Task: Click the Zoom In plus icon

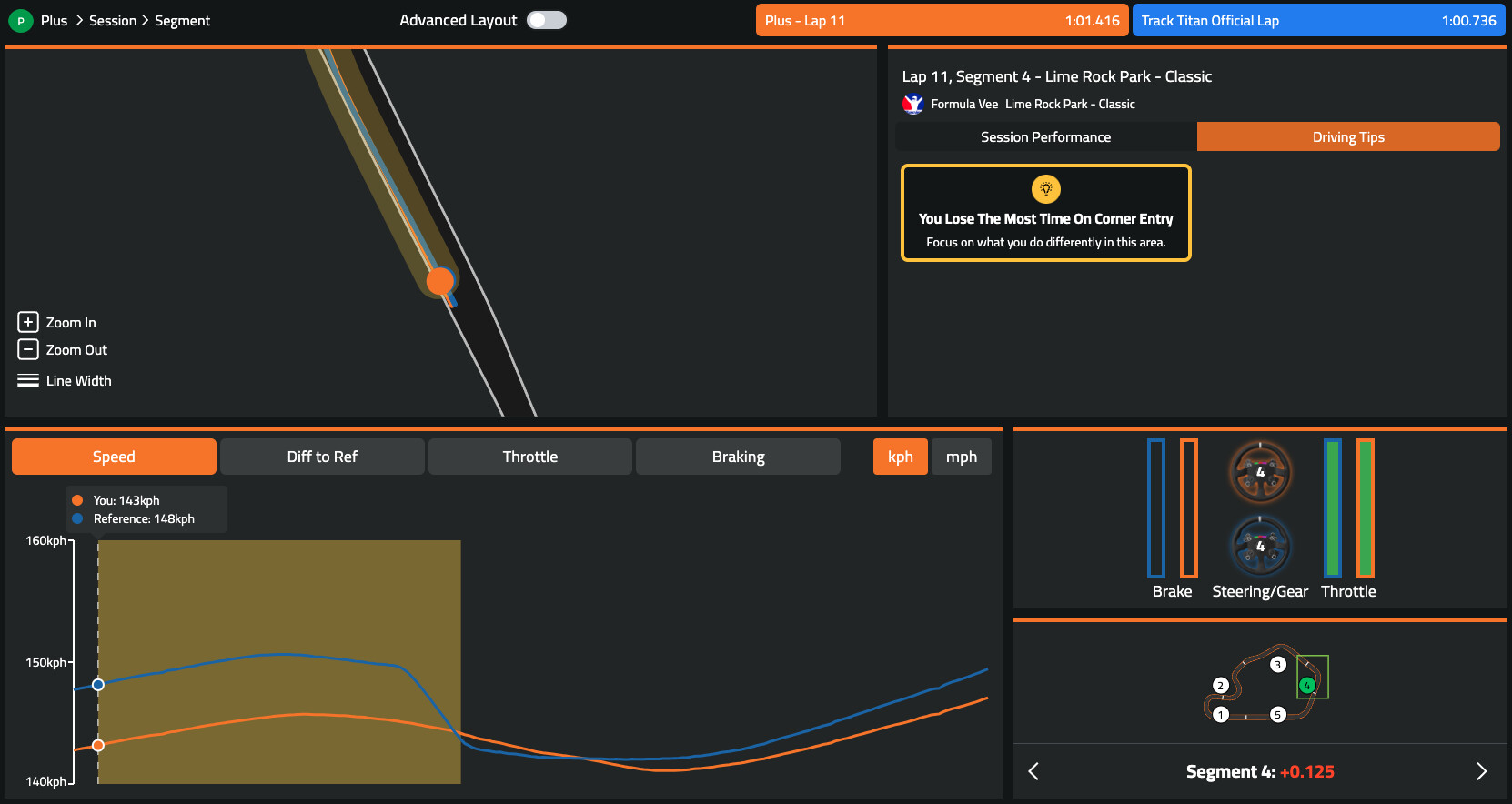Action: [x=28, y=322]
